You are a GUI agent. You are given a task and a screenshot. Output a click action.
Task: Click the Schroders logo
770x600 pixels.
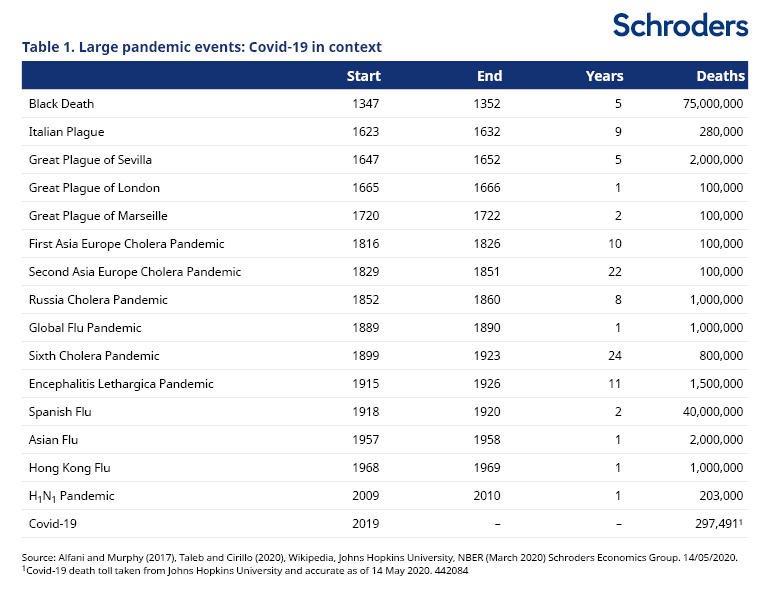680,24
